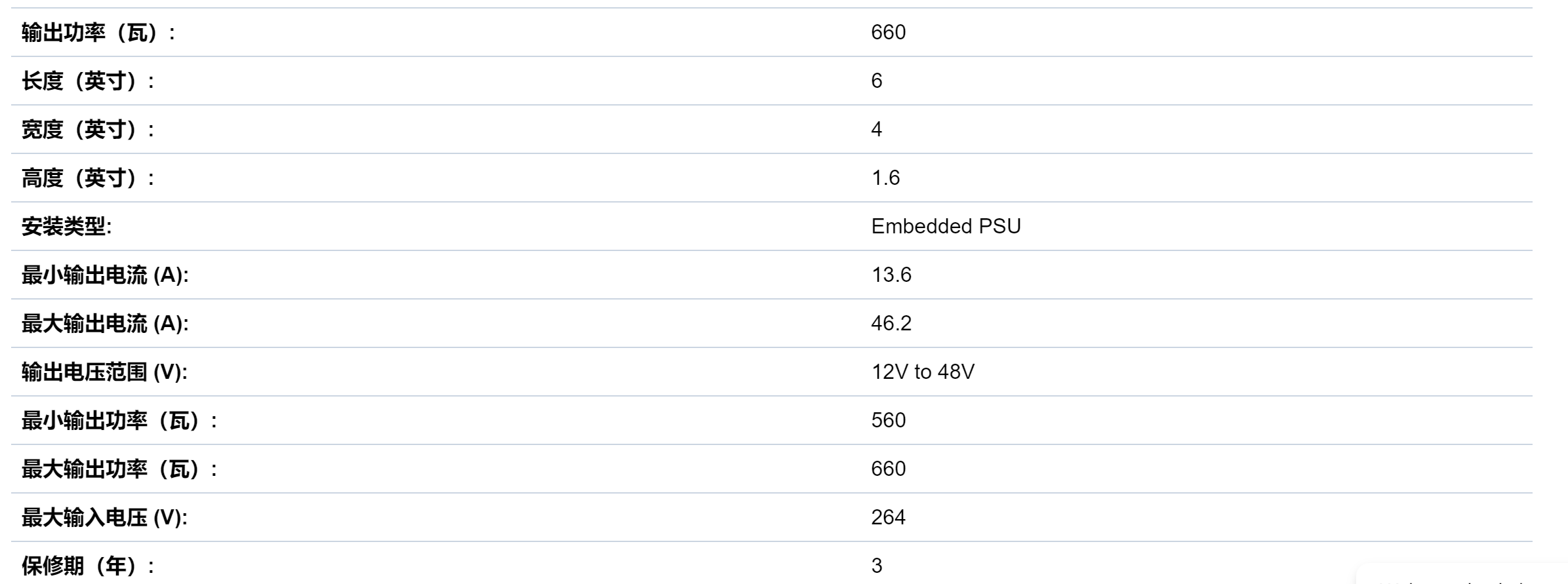Click the 输出功率（瓦） label

(98, 33)
